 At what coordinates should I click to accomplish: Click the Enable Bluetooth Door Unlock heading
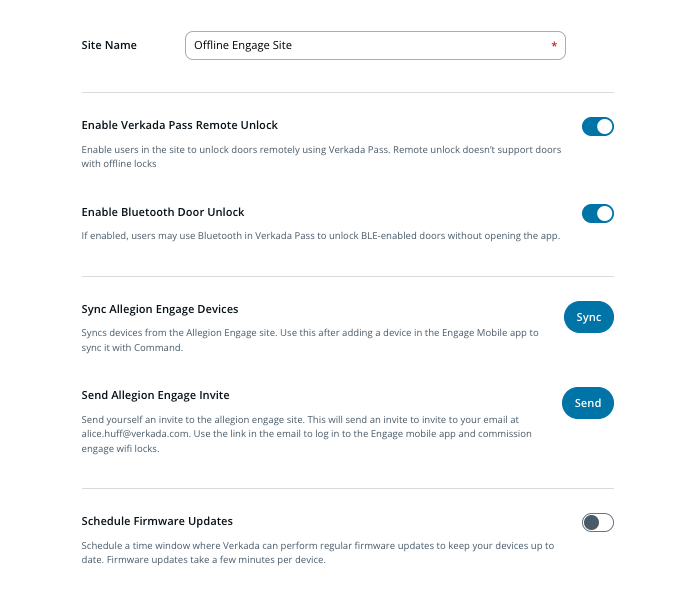pos(163,212)
